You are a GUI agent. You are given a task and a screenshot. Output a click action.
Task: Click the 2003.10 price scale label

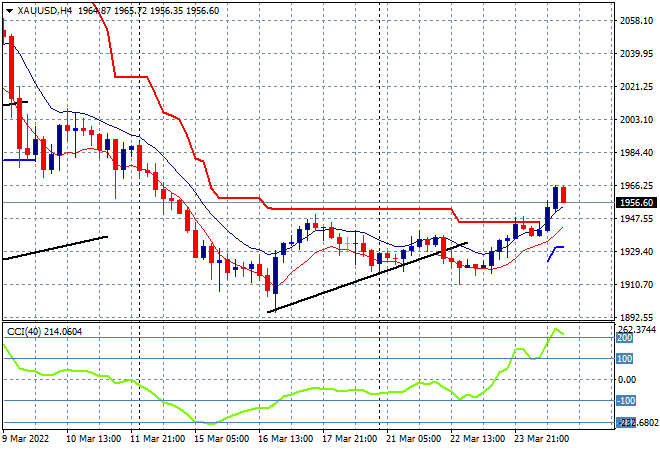[636, 120]
